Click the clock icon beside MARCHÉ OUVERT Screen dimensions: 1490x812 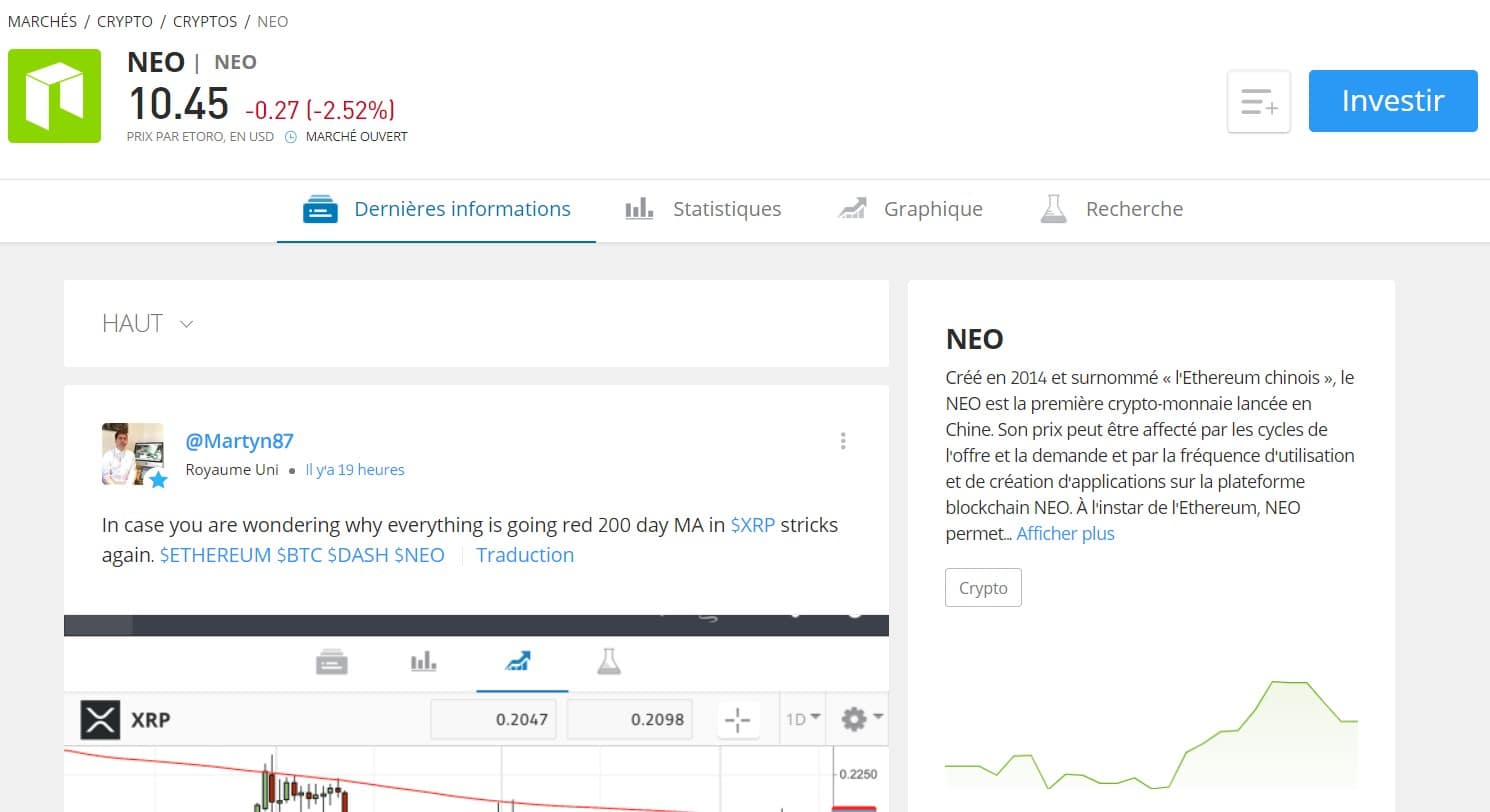pyautogui.click(x=291, y=137)
